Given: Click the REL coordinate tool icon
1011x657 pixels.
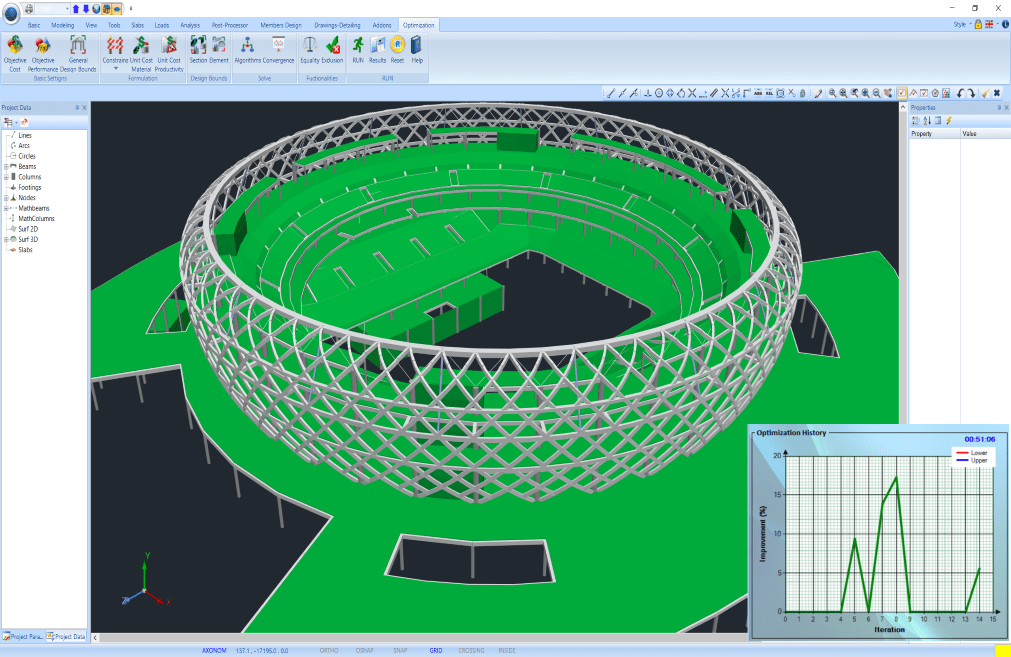Looking at the screenshot, I should tap(769, 93).
